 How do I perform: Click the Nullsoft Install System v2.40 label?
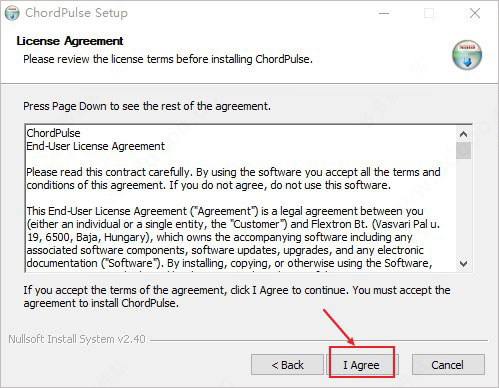77,339
